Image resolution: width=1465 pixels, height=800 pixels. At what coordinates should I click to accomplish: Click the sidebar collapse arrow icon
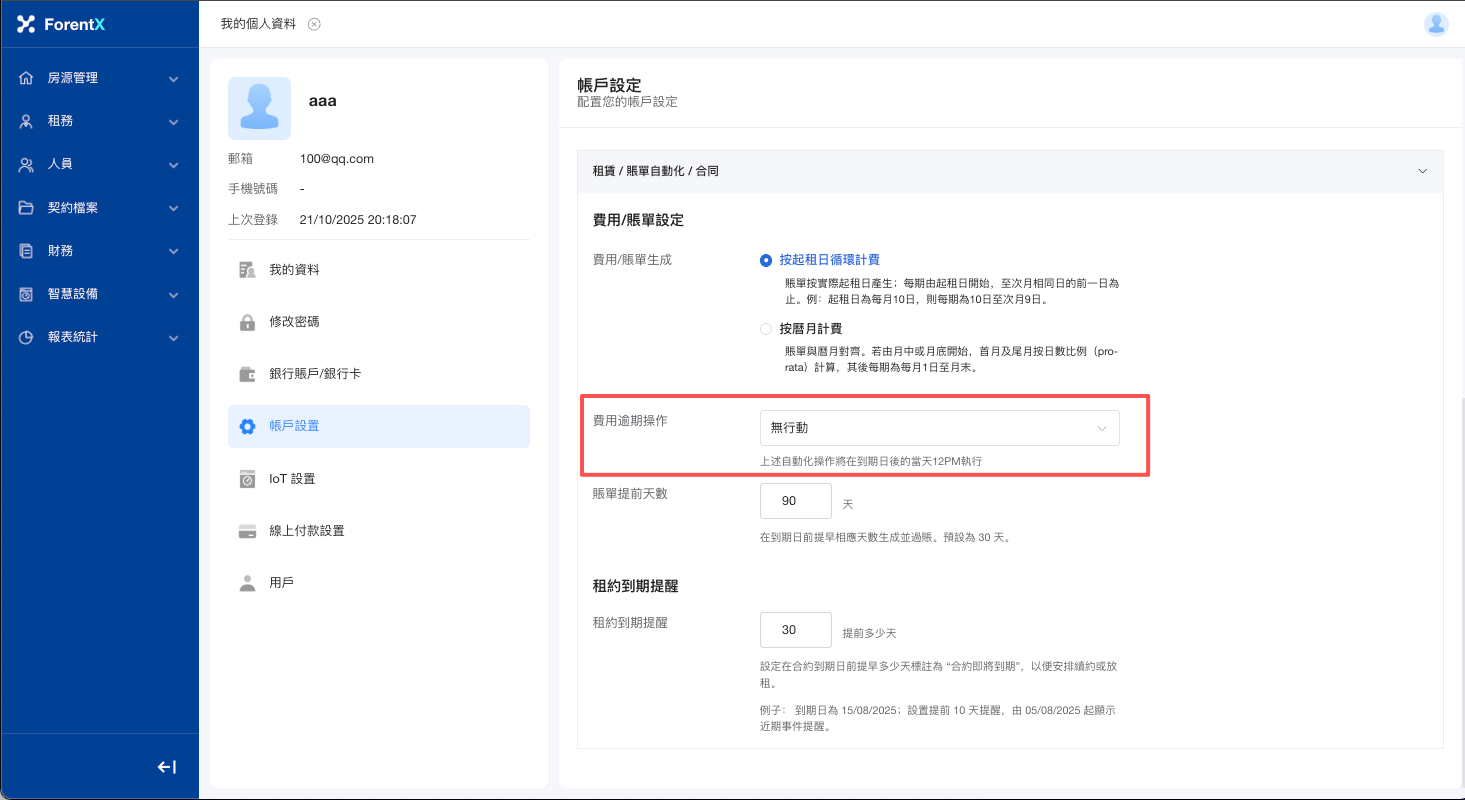[167, 767]
